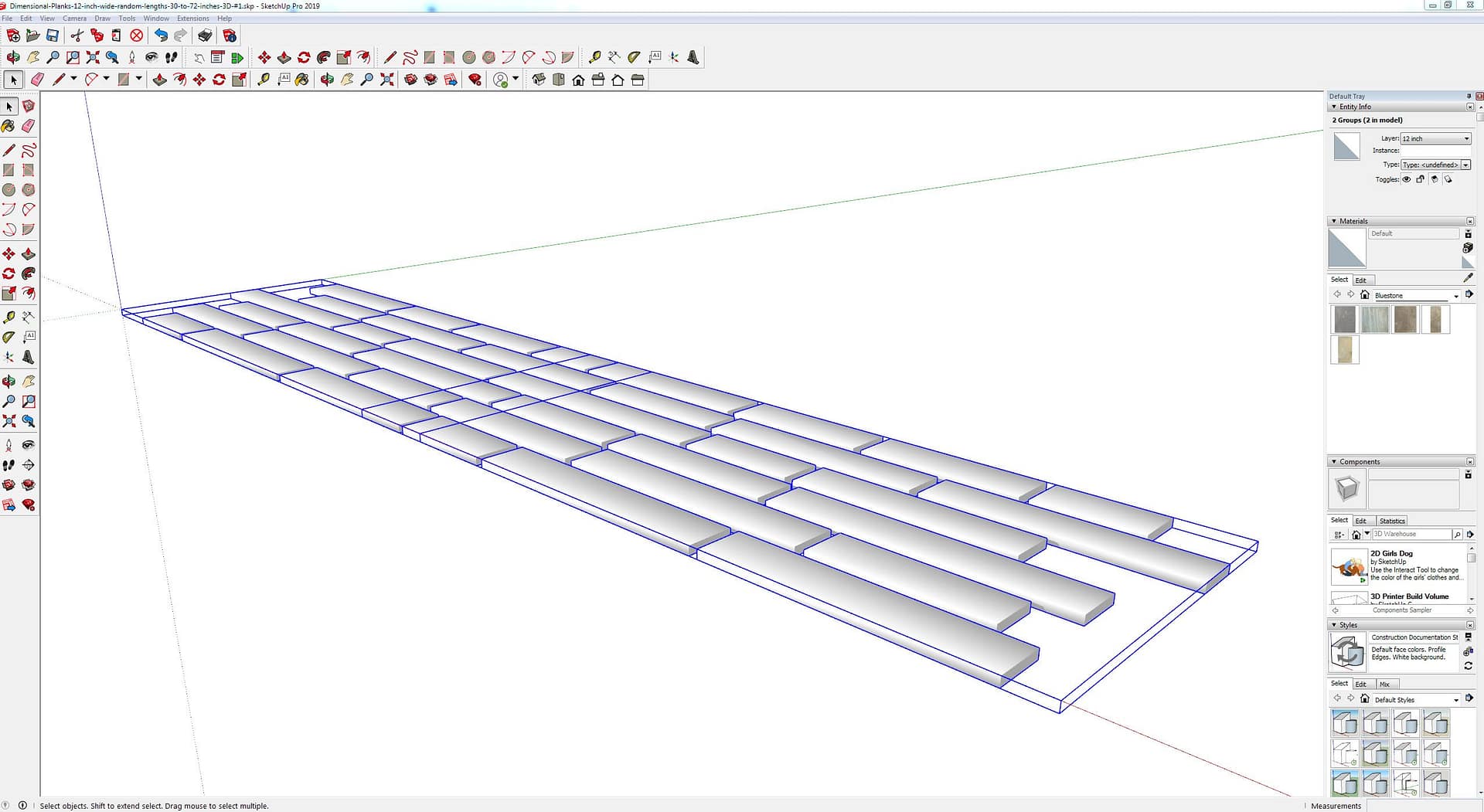Click the Save file icon in top toolbar
Viewport: 1484px width, 812px height.
[53, 36]
